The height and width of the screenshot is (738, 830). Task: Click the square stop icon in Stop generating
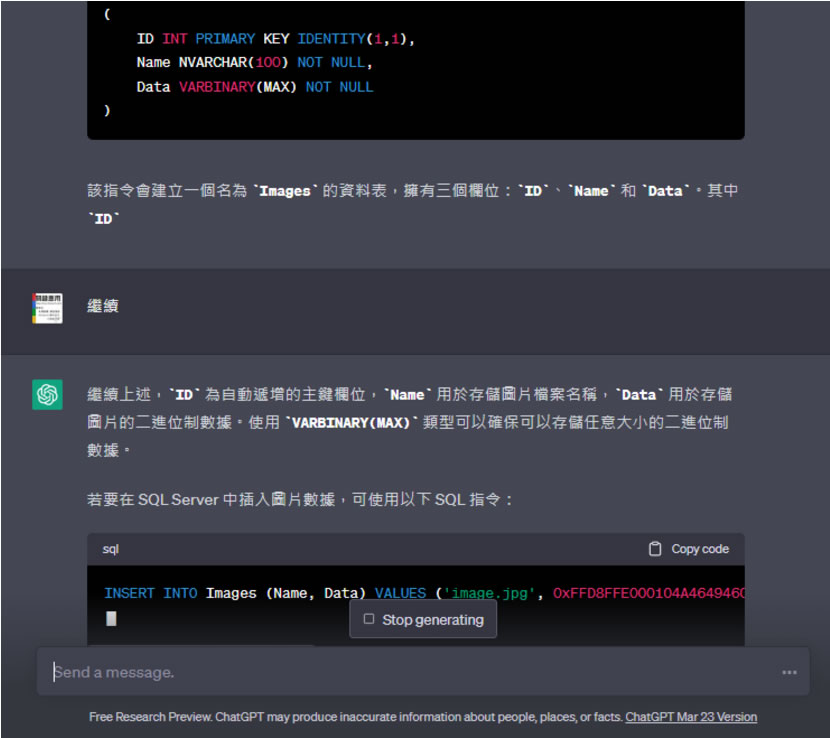pos(369,620)
